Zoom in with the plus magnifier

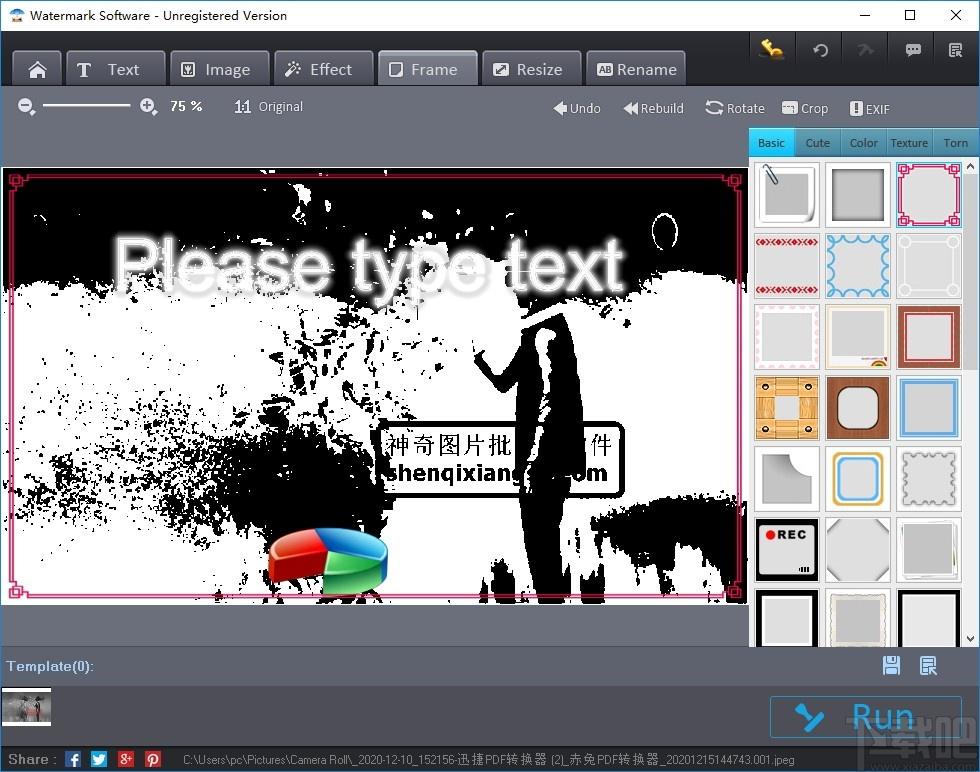(148, 106)
